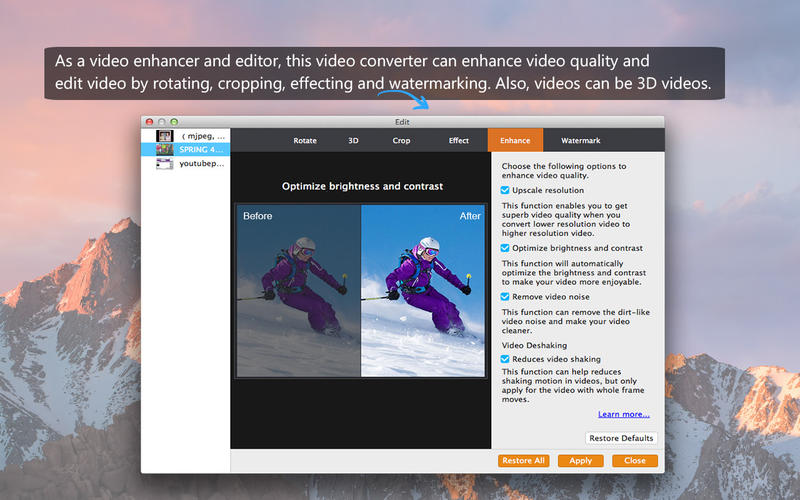Image resolution: width=800 pixels, height=500 pixels.
Task: Switch to the Effect tab
Action: pos(459,141)
